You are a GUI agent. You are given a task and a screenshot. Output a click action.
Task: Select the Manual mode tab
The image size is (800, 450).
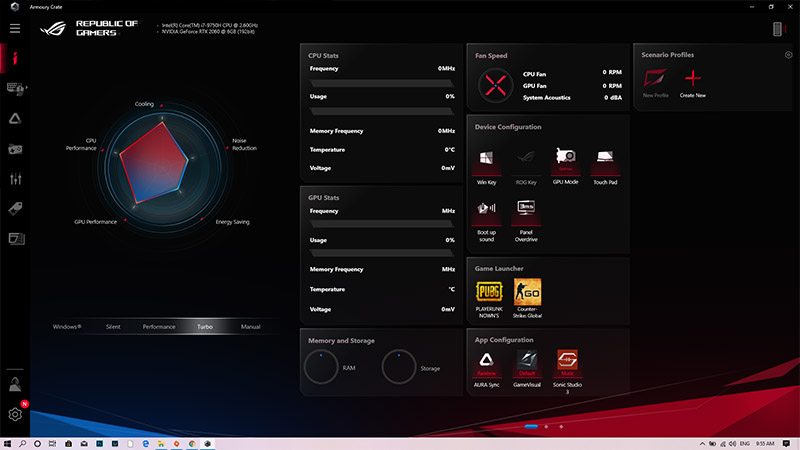(250, 327)
